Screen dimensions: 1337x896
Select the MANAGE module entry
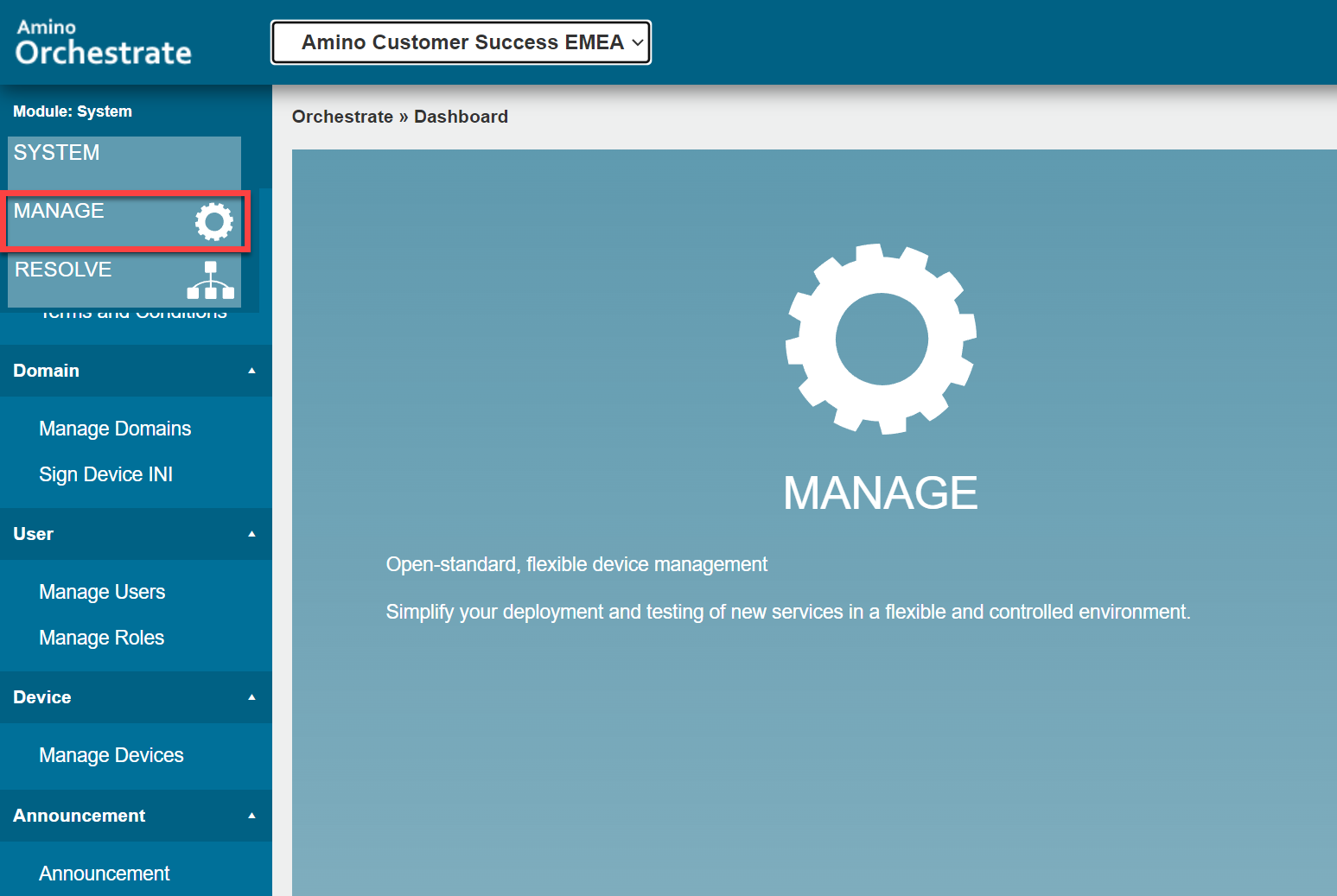pyautogui.click(x=124, y=221)
